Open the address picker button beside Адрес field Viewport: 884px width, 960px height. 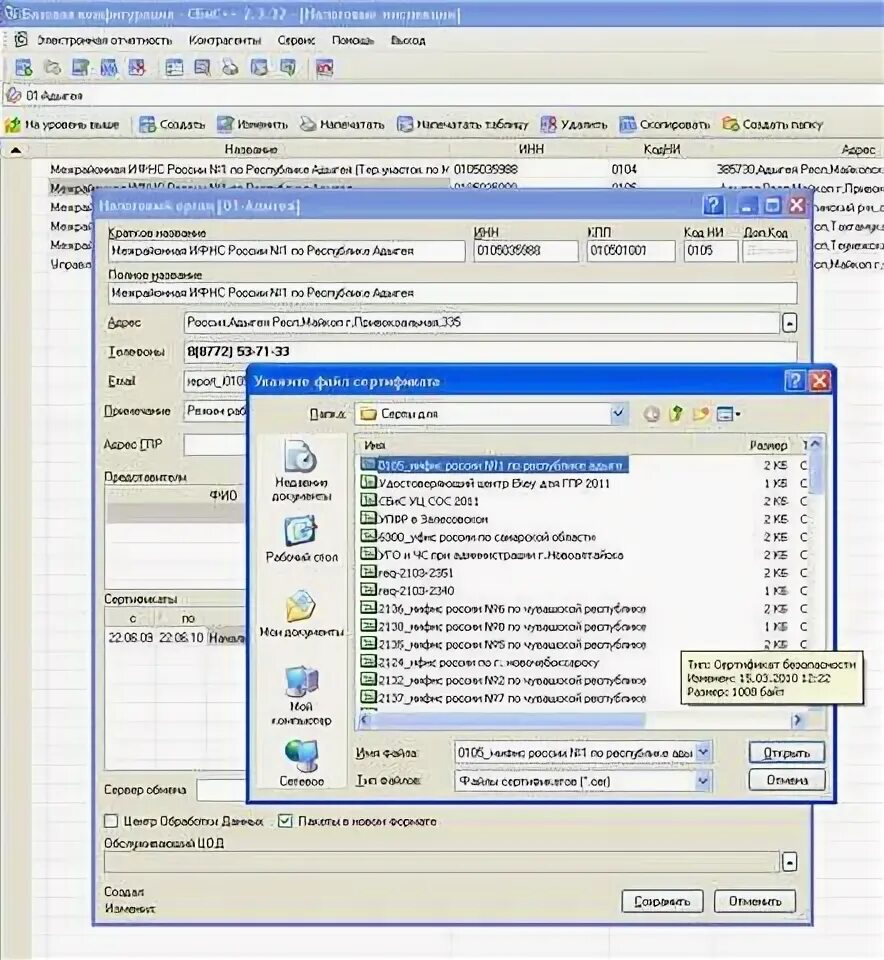click(790, 323)
